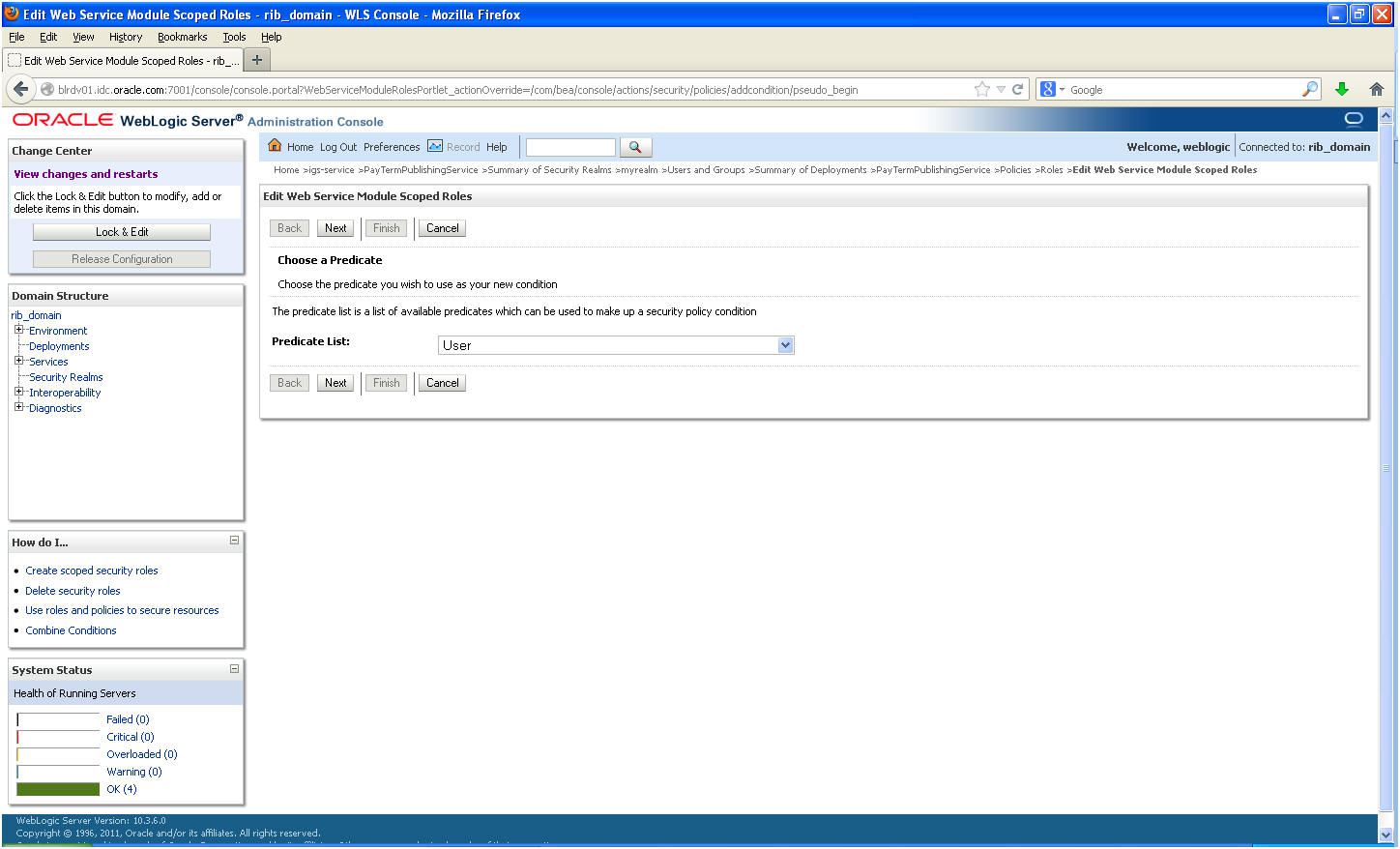Click the lower Cancel button
The height and width of the screenshot is (849, 1400).
(443, 383)
